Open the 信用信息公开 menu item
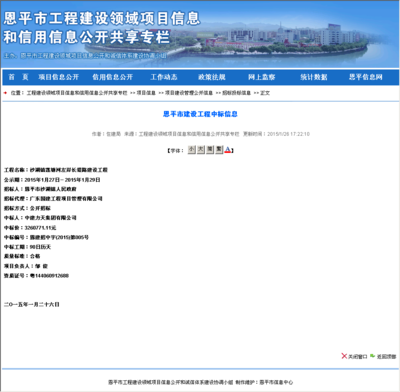Image resolution: width=400 pixels, height=392 pixels. tap(112, 77)
